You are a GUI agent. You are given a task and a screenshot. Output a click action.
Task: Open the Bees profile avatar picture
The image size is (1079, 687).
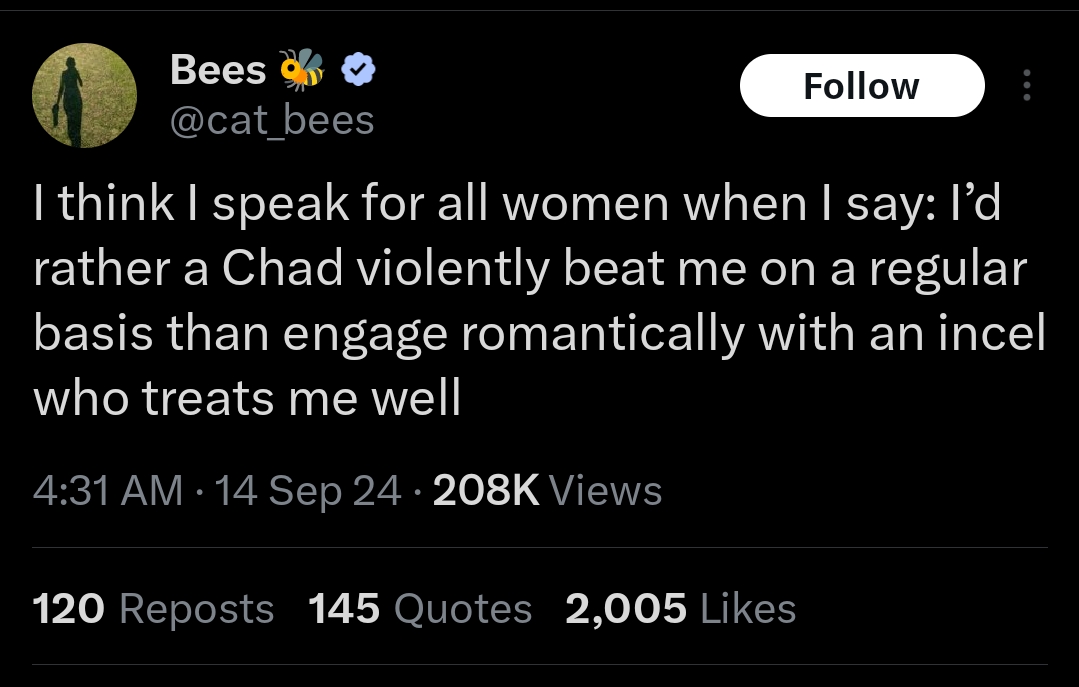click(x=84, y=95)
